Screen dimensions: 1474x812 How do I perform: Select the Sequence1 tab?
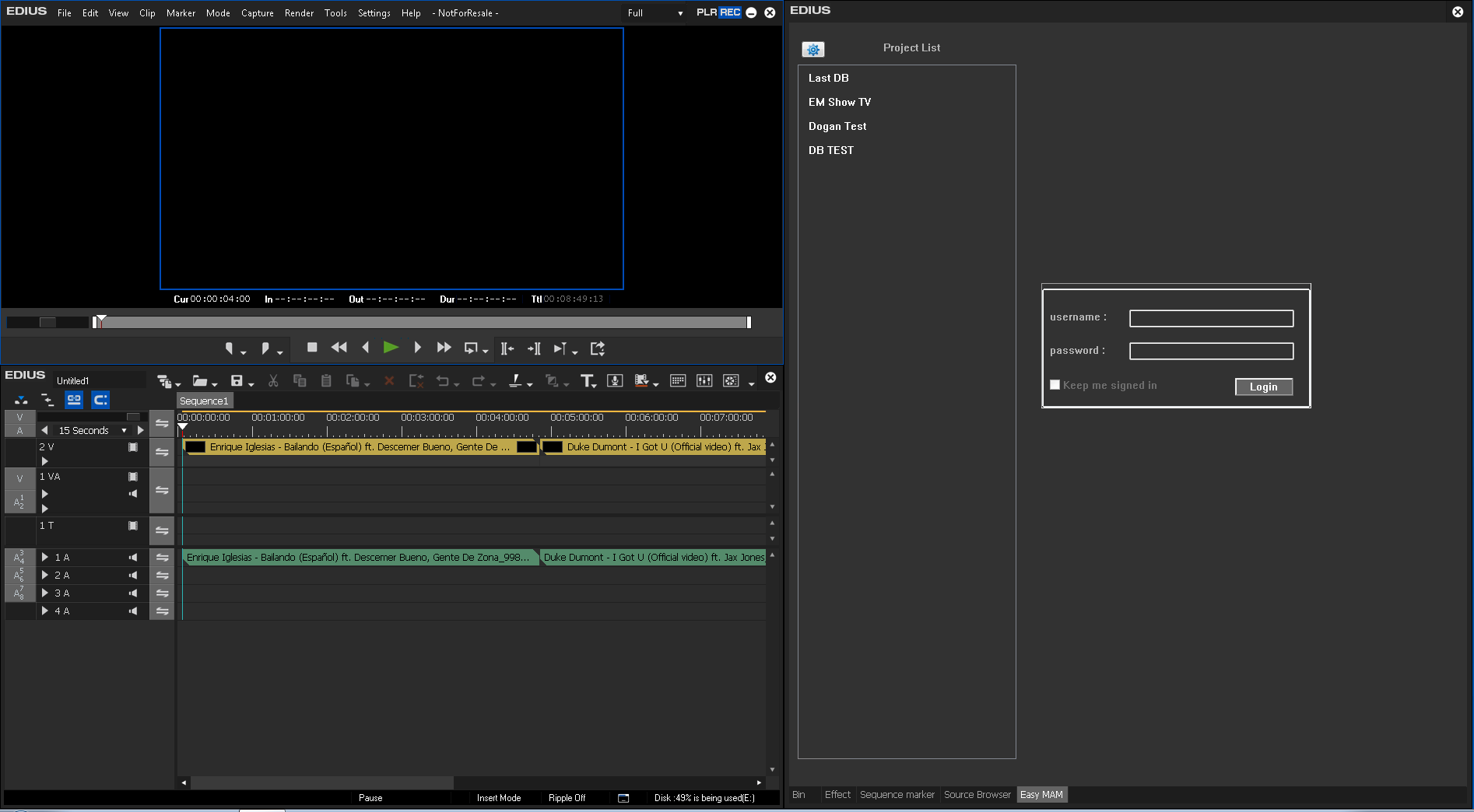click(x=204, y=401)
